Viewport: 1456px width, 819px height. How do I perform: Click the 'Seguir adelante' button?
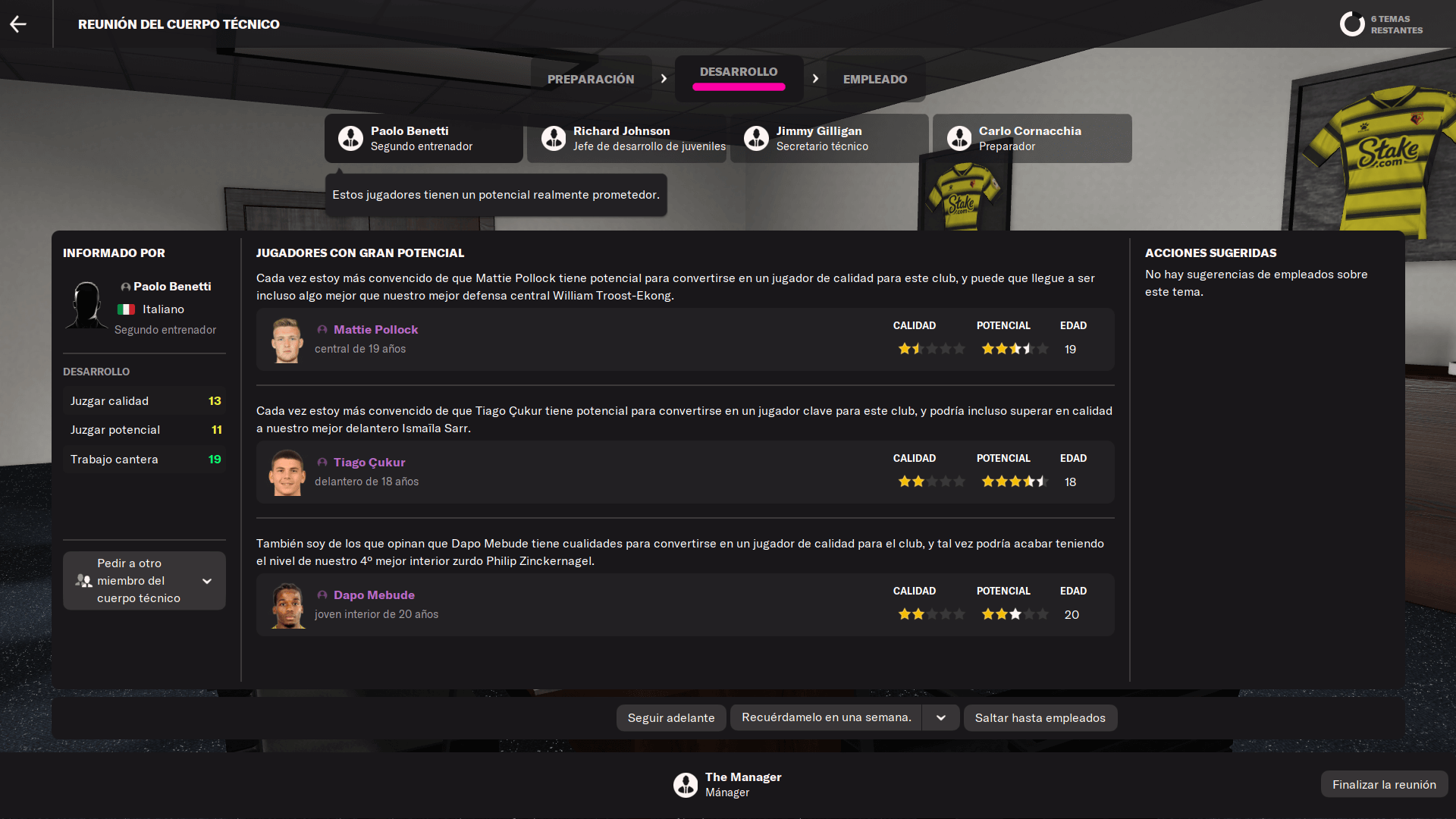click(671, 718)
